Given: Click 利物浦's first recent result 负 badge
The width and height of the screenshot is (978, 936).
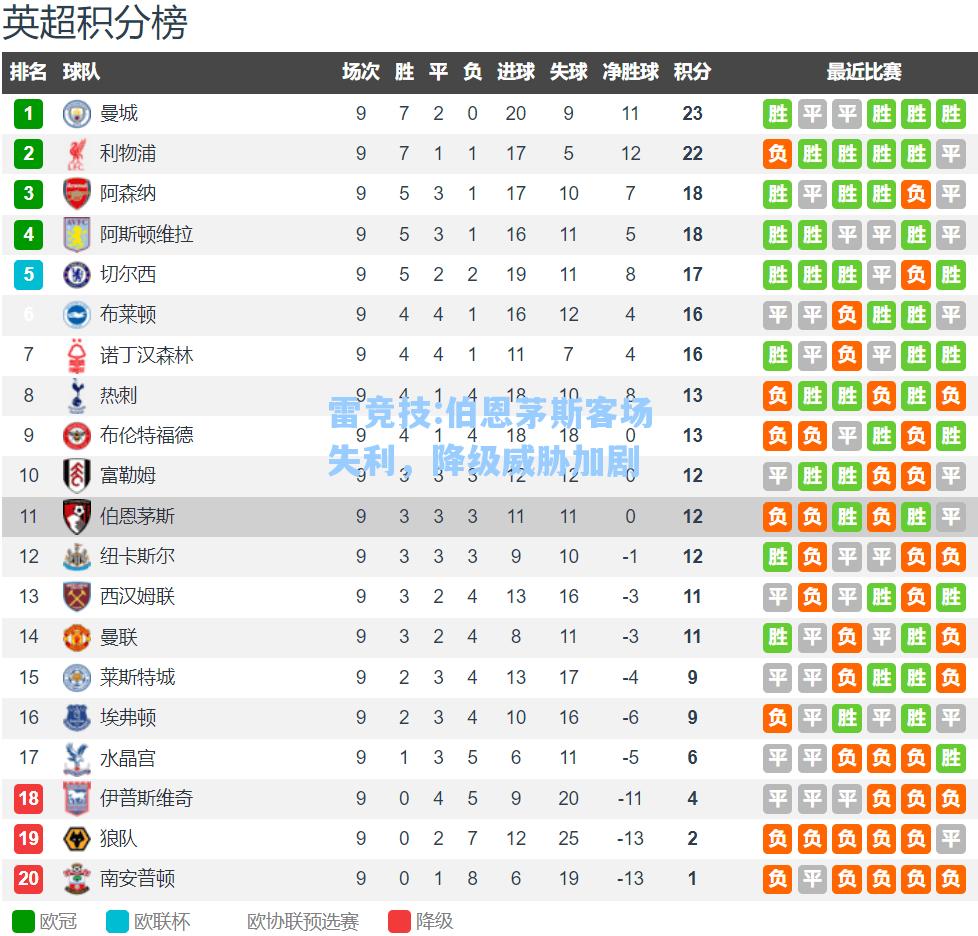Looking at the screenshot, I should click(x=777, y=154).
